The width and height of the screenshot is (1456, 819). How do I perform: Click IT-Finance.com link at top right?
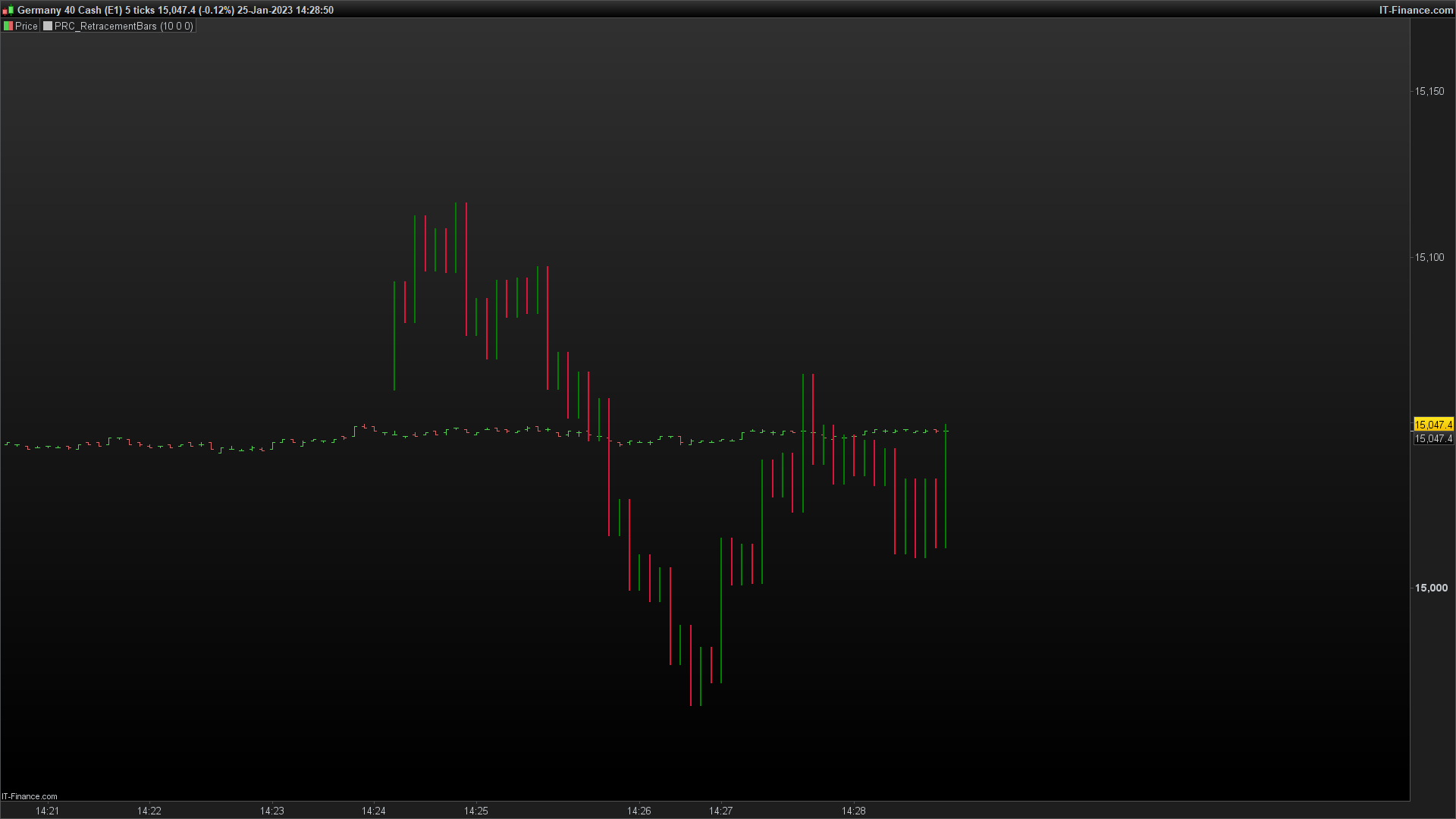click(x=1415, y=10)
